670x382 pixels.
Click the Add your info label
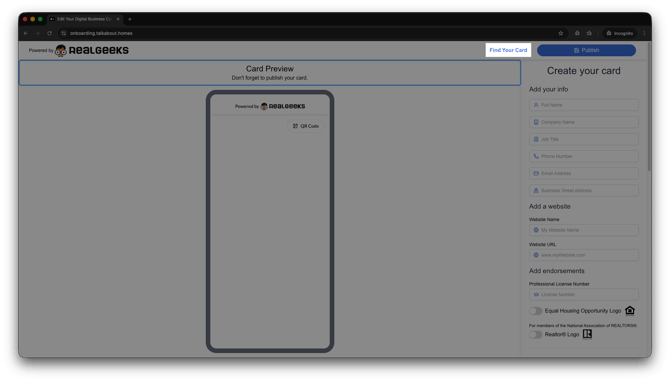coord(548,89)
